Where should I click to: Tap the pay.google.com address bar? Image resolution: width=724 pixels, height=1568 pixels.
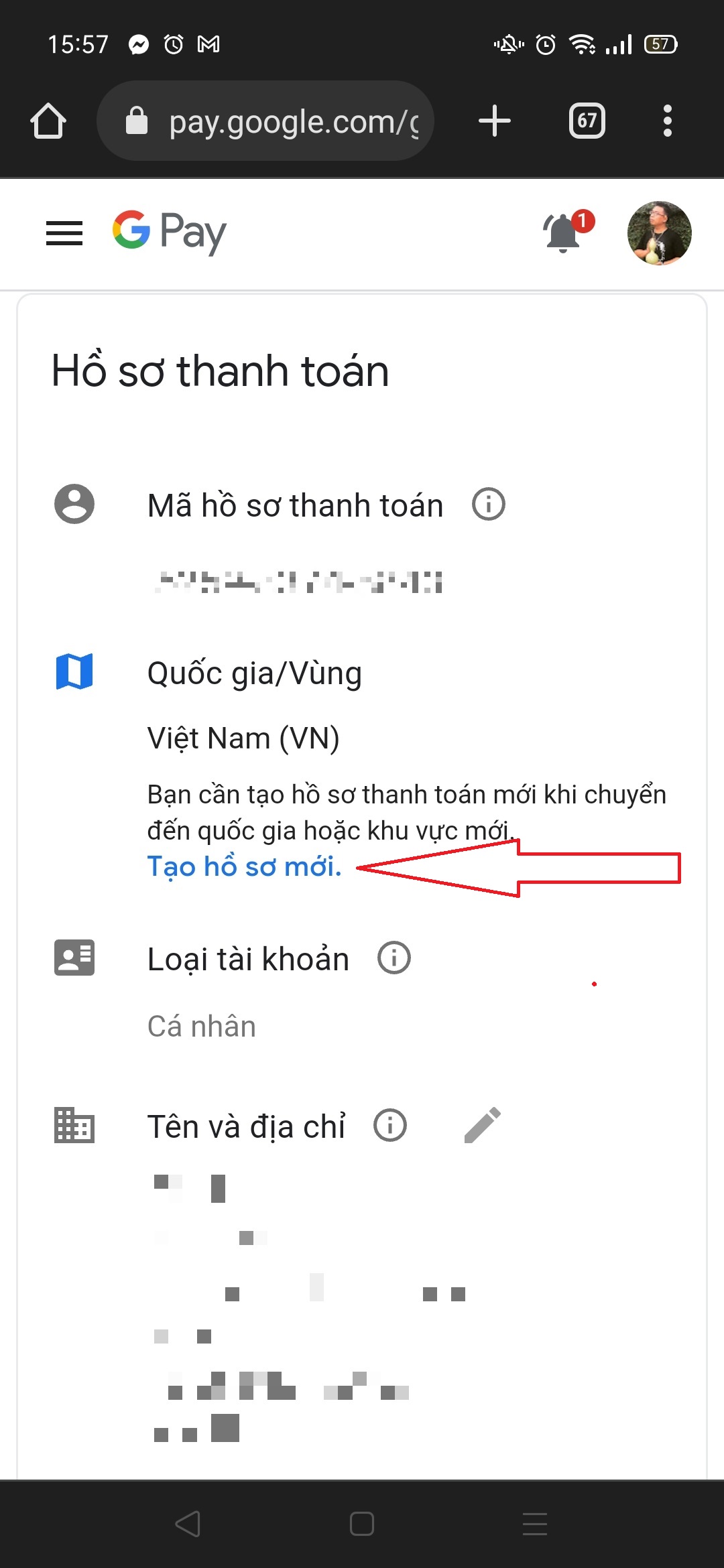[x=265, y=121]
